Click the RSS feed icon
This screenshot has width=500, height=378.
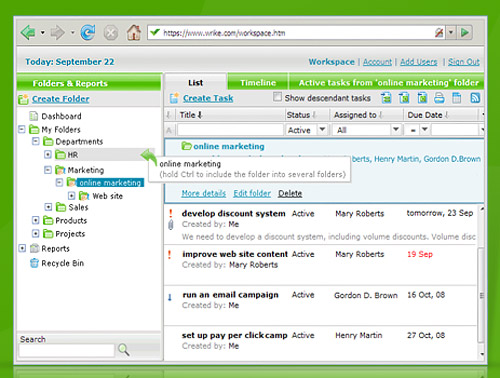point(475,98)
